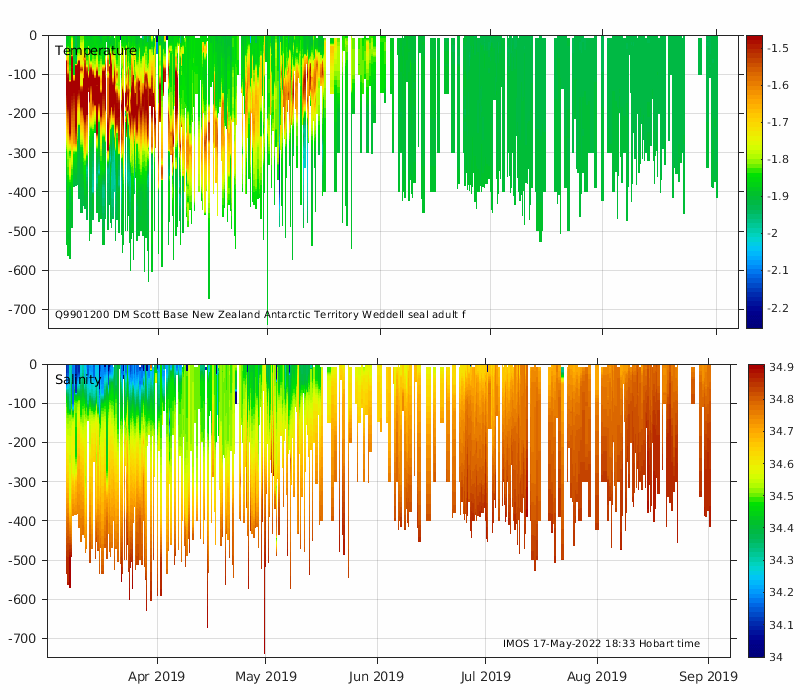Select the -1.8 green region on temperature colorbar

pos(755,159)
